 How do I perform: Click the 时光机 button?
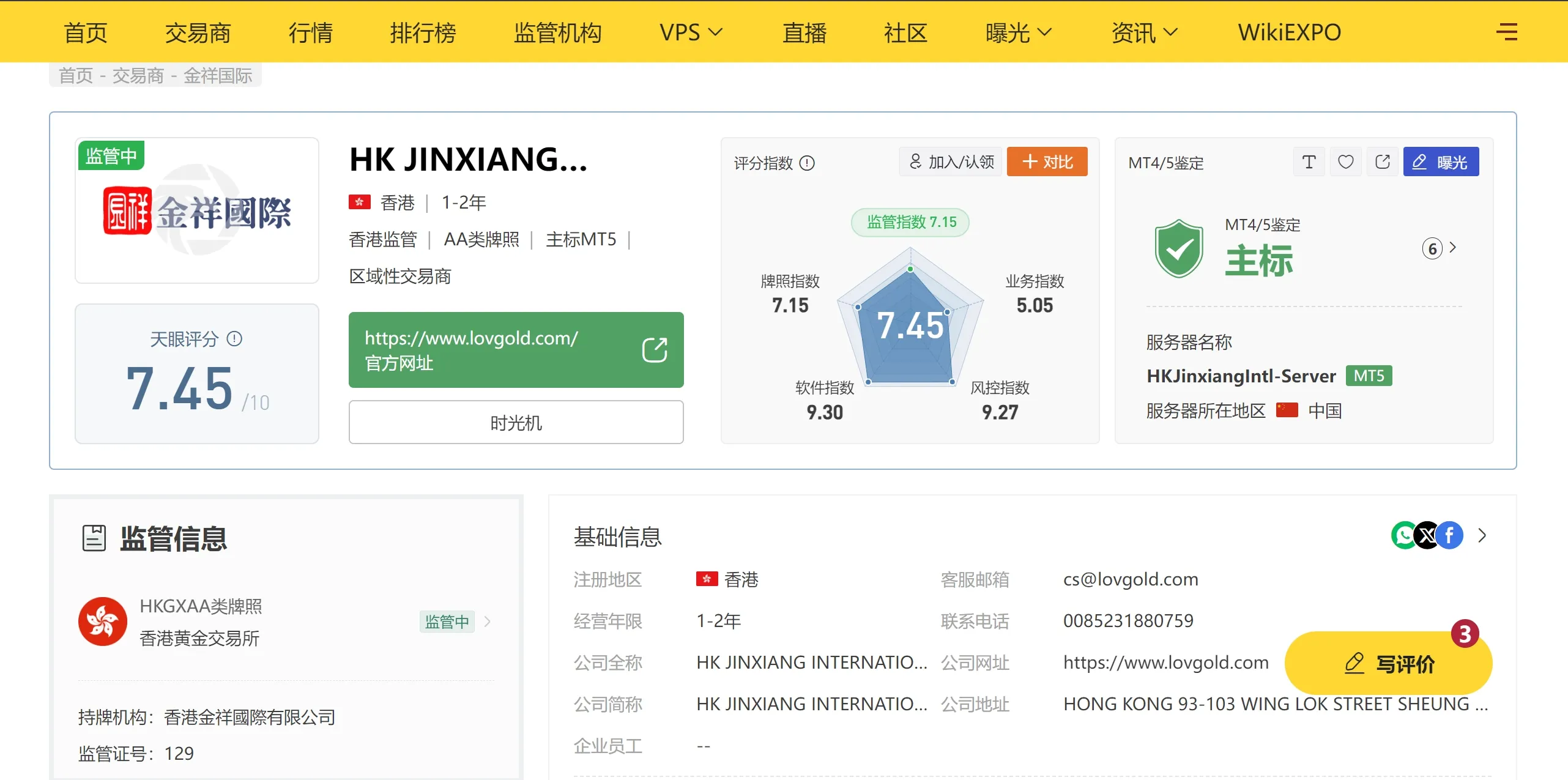(x=516, y=422)
